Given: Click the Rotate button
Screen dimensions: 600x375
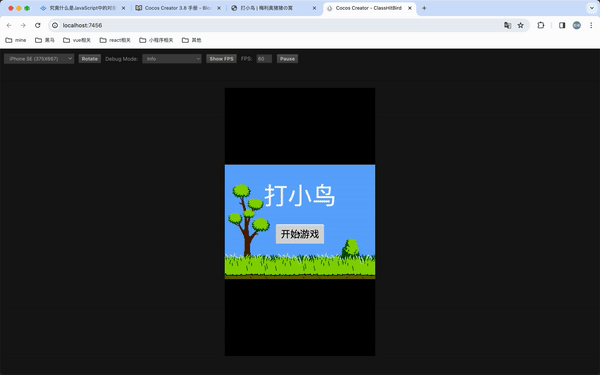Looking at the screenshot, I should pyautogui.click(x=90, y=59).
